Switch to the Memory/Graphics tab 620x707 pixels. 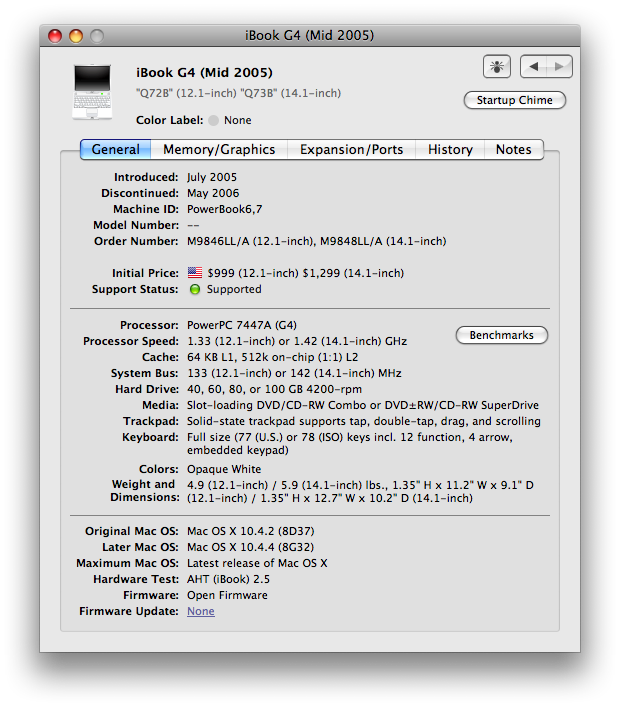click(x=219, y=149)
